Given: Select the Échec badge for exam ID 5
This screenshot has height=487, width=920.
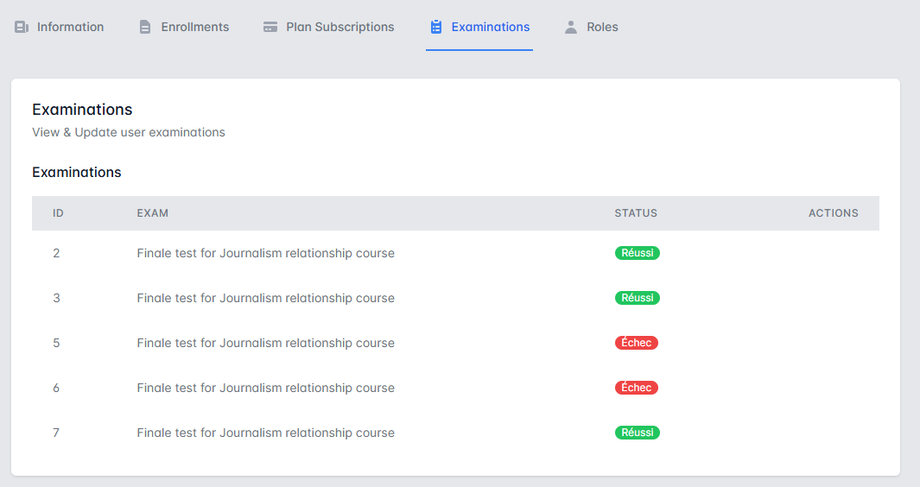Looking at the screenshot, I should (636, 343).
